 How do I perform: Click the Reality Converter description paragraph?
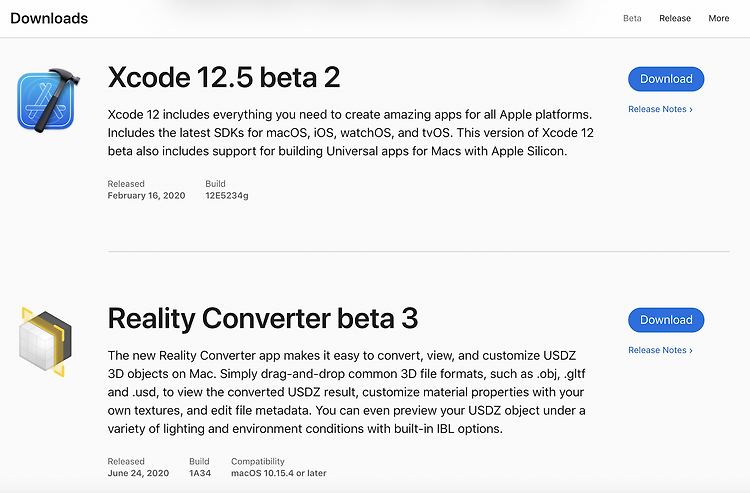coord(347,392)
